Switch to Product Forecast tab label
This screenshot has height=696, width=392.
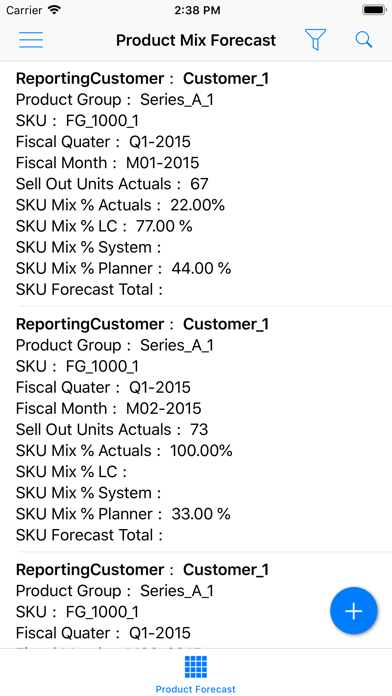click(196, 689)
